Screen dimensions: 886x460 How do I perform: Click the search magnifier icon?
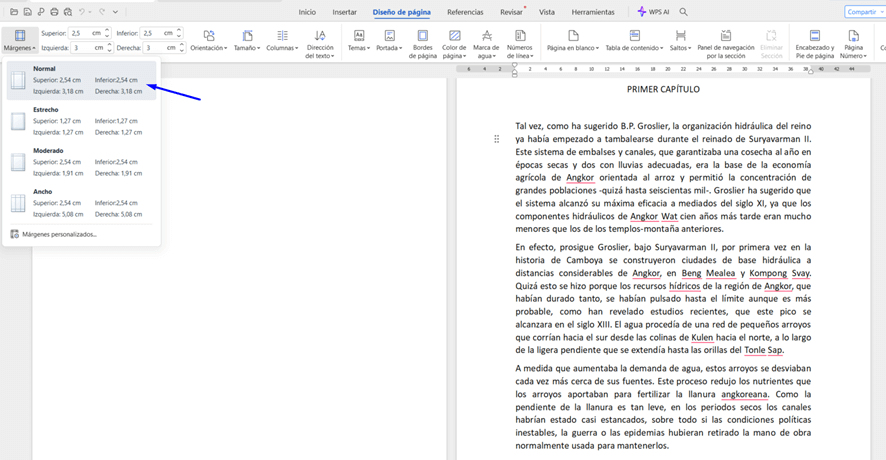[684, 12]
